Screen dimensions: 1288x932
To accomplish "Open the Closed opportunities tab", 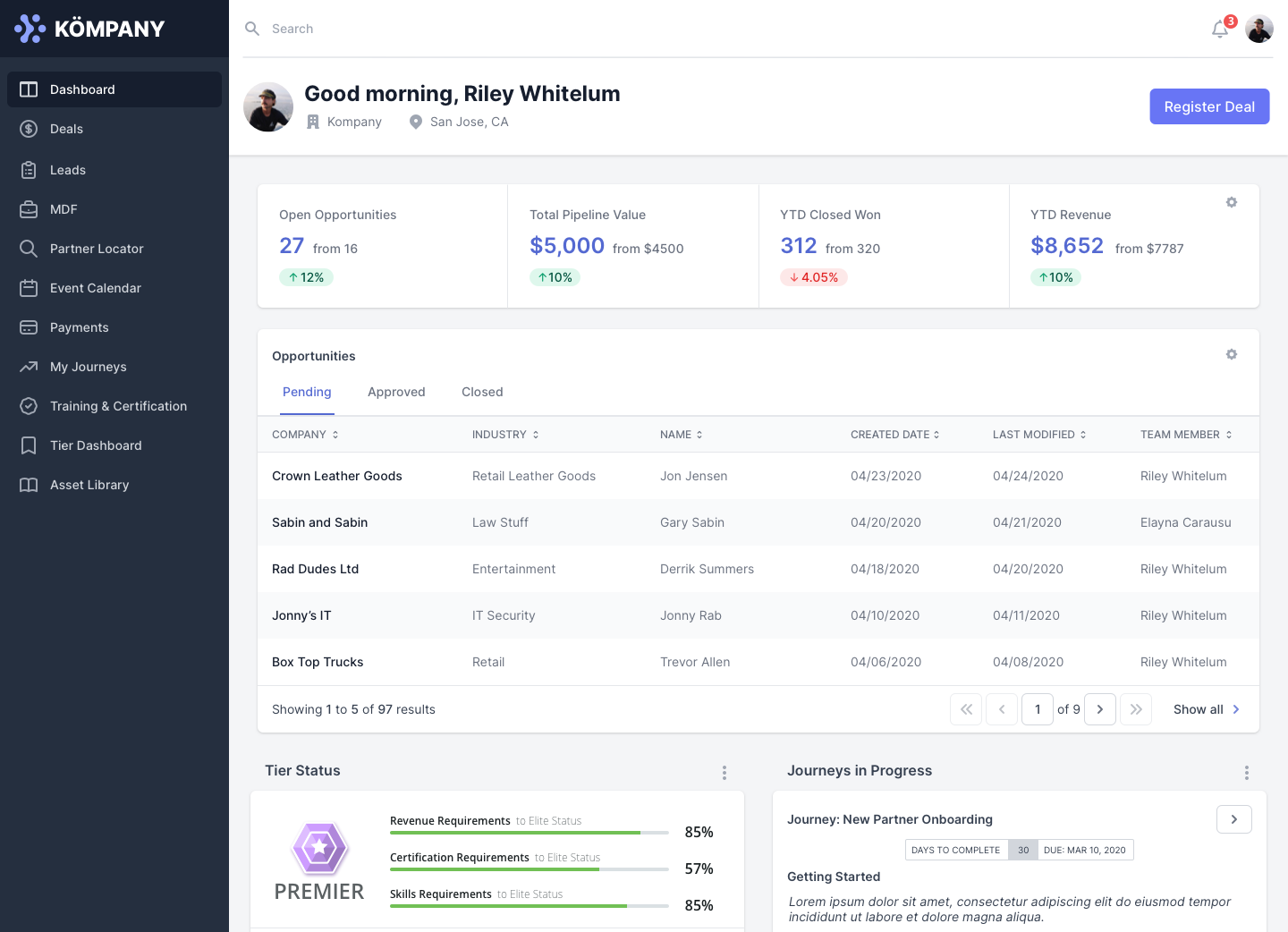I will pyautogui.click(x=482, y=392).
